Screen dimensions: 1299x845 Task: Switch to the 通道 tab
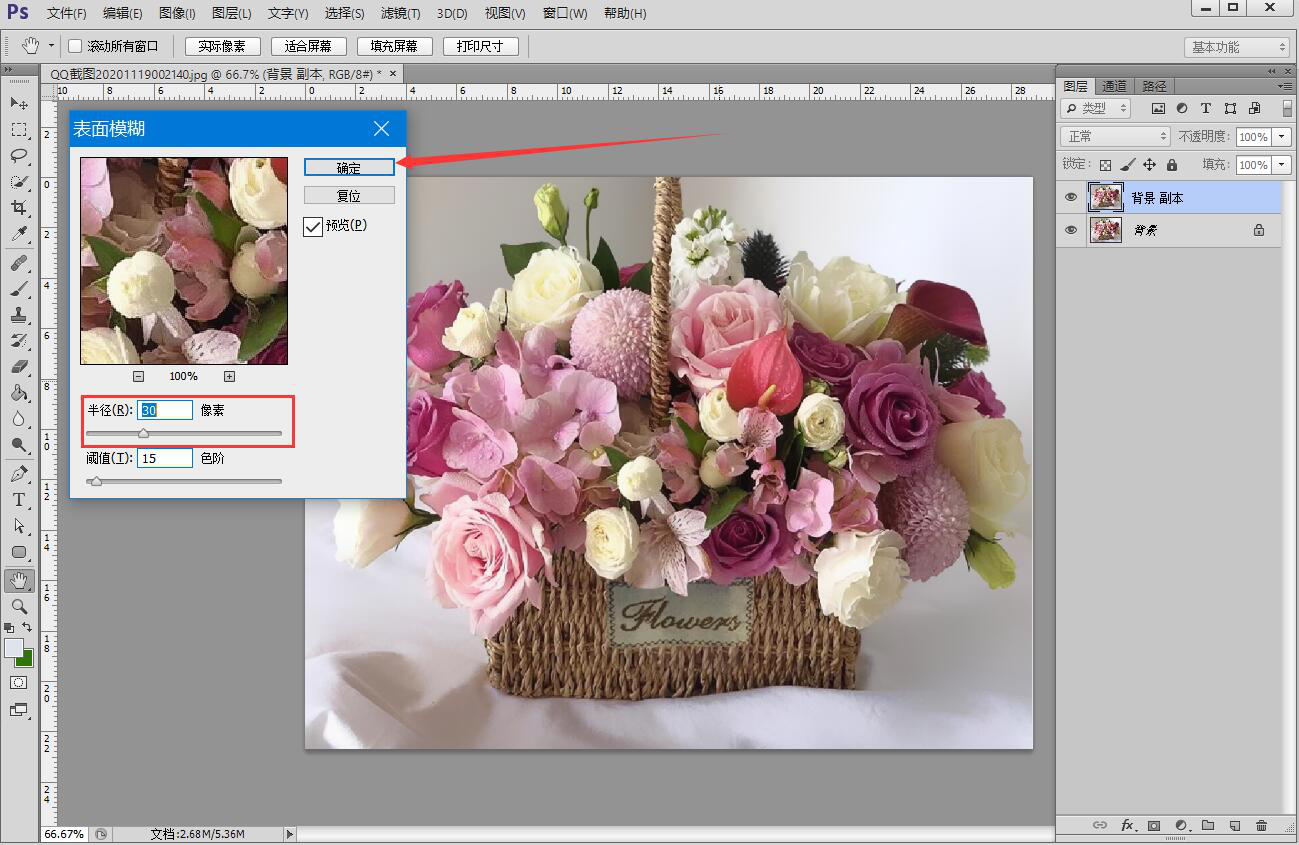pos(1114,86)
